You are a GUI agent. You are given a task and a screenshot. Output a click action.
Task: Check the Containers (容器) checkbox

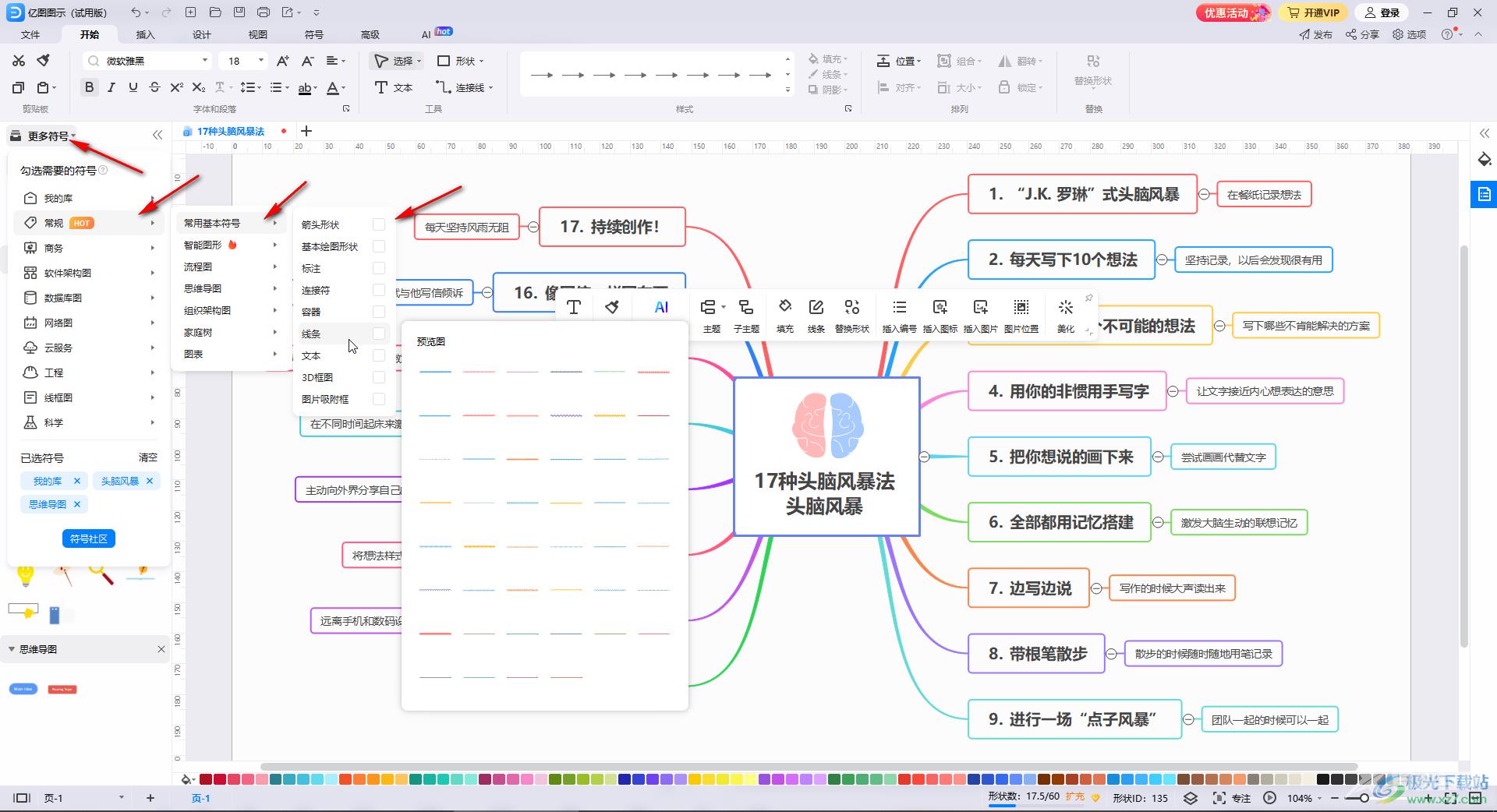click(379, 312)
